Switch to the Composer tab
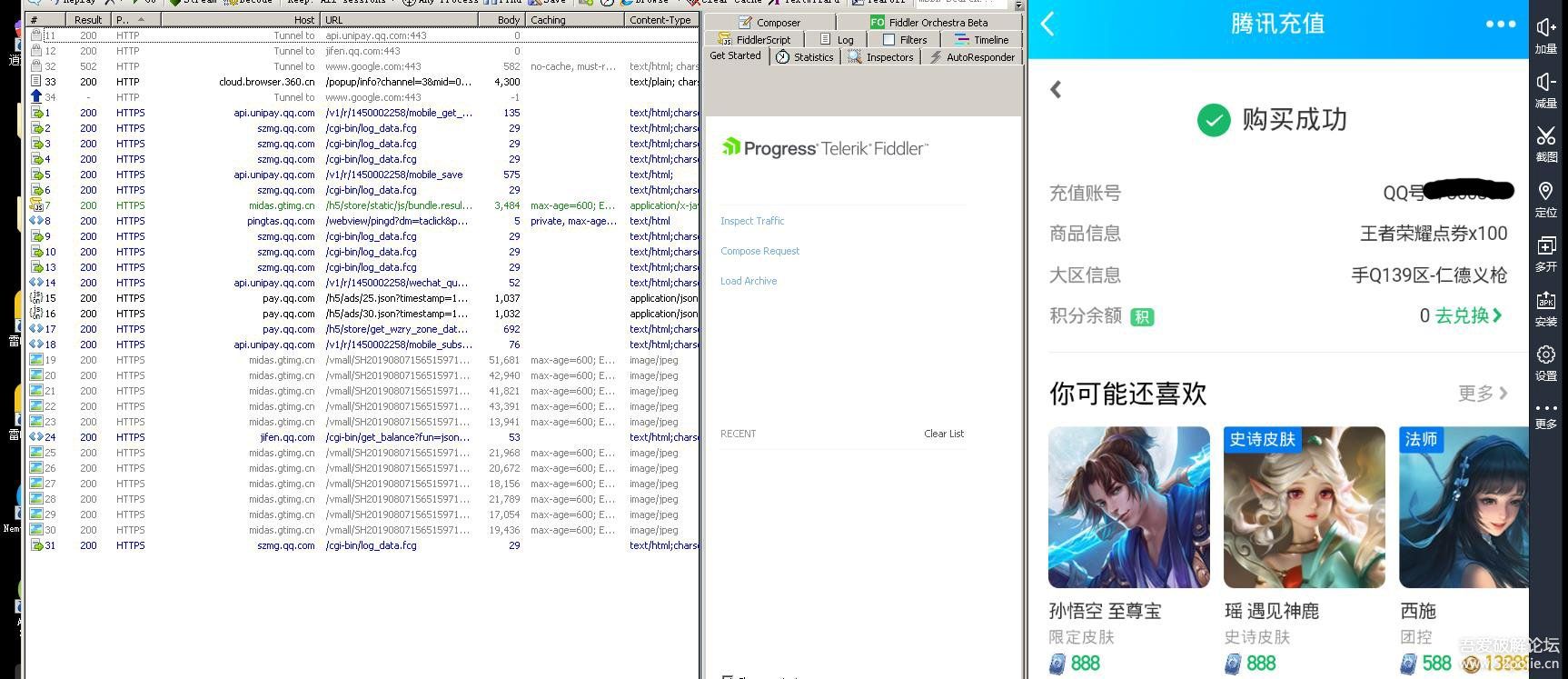Image resolution: width=1568 pixels, height=679 pixels. tap(769, 23)
